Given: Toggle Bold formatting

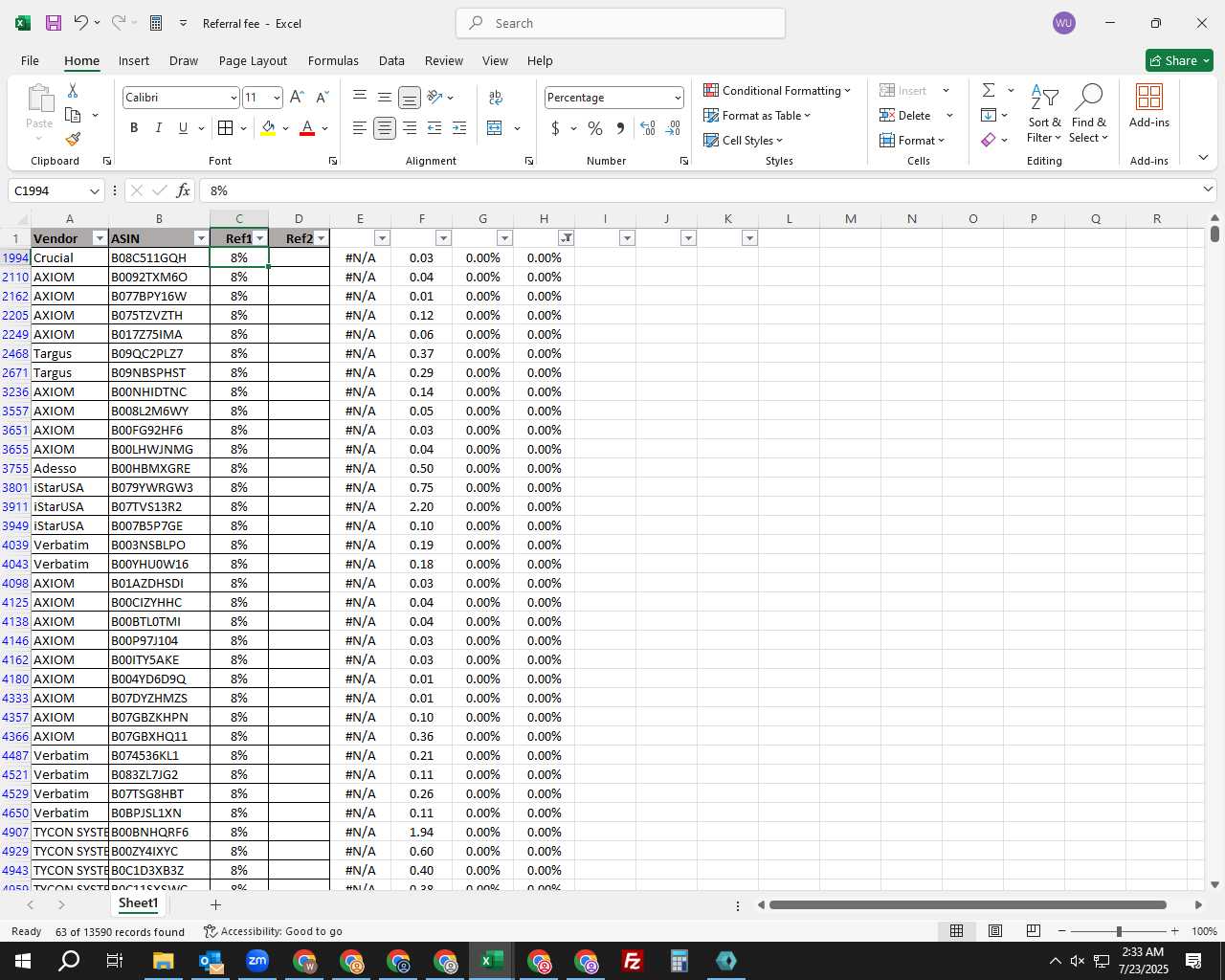Looking at the screenshot, I should click(x=134, y=127).
